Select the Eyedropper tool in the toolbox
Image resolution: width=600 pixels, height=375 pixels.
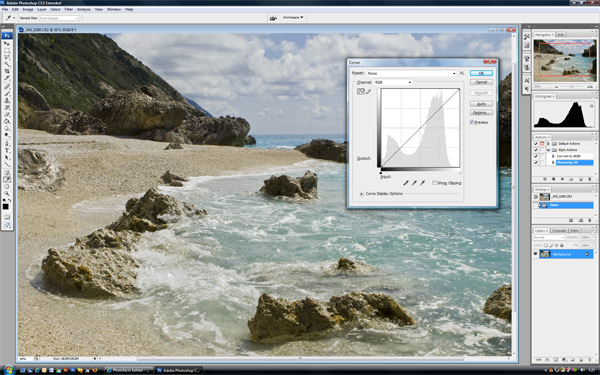pos(7,179)
